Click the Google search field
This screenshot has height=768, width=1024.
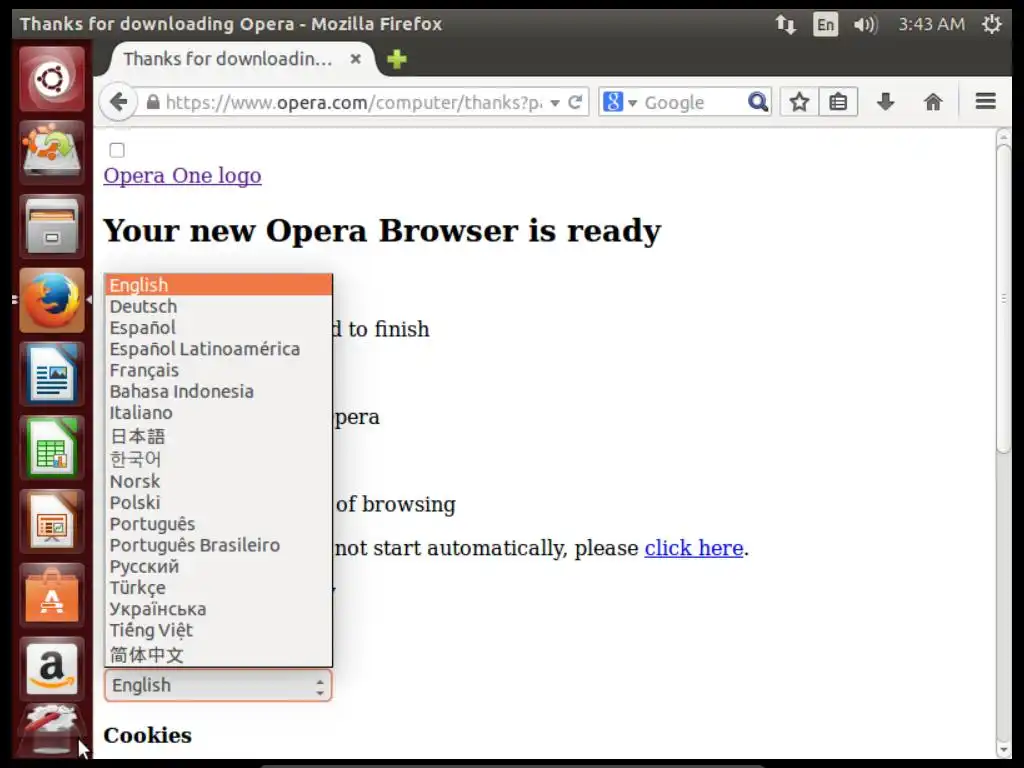pos(694,103)
